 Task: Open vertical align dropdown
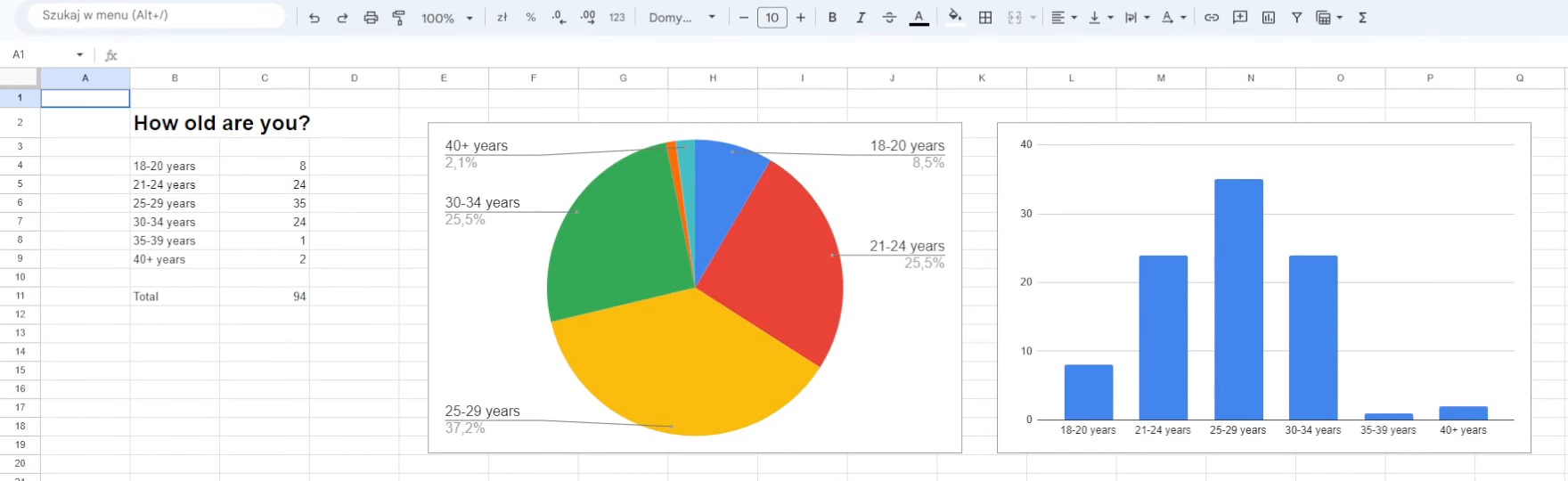tap(1100, 18)
